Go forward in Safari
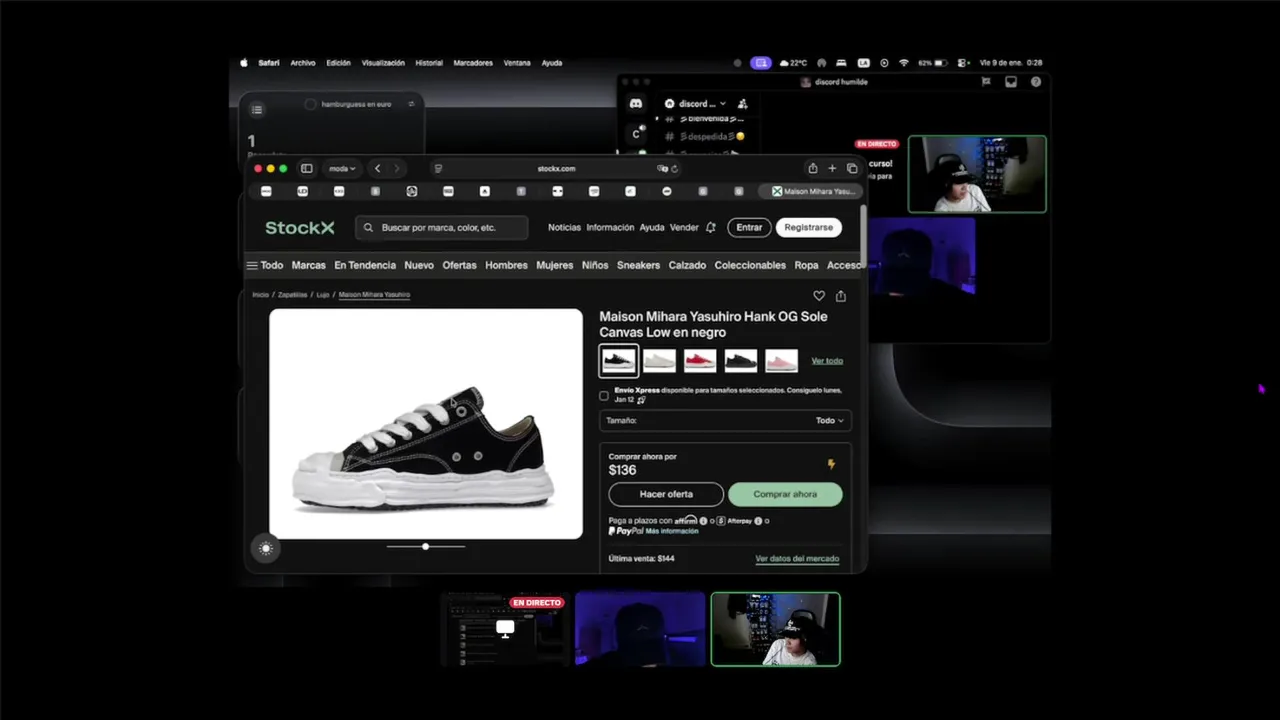 397,168
